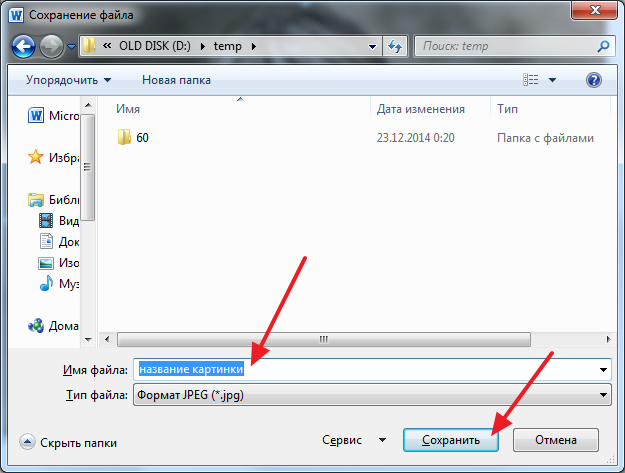Click the greyed Forward arrow button
The width and height of the screenshot is (625, 473).
point(52,47)
